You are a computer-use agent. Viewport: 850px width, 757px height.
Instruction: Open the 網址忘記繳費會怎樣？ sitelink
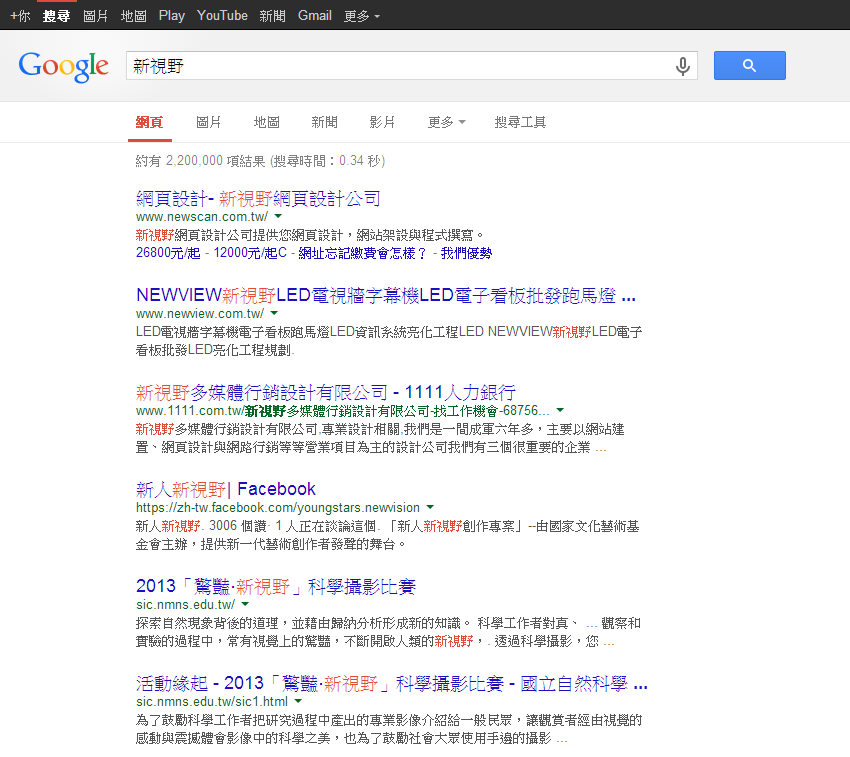pyautogui.click(x=362, y=253)
